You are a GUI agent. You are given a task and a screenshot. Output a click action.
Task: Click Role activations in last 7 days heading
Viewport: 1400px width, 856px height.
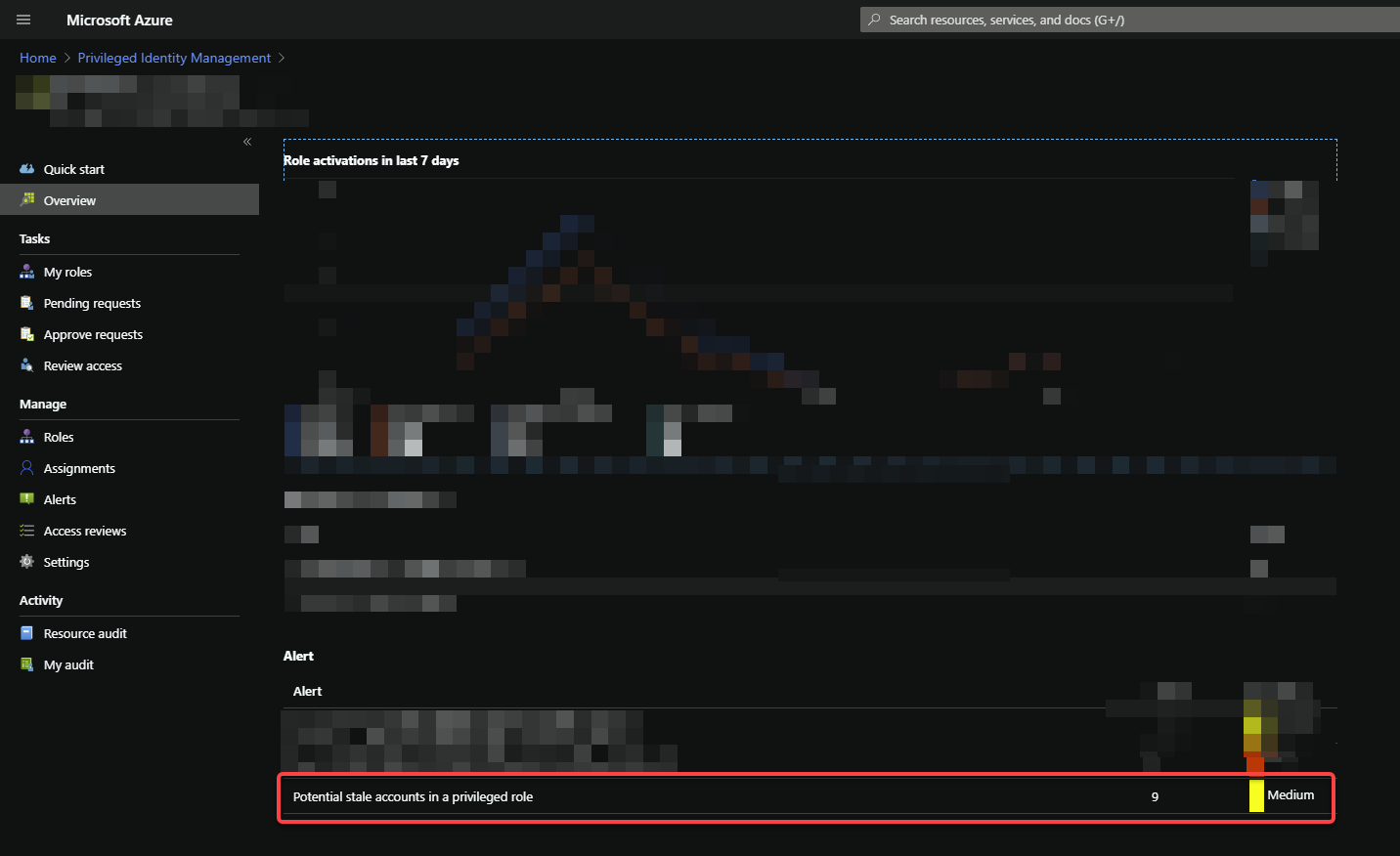coord(371,160)
